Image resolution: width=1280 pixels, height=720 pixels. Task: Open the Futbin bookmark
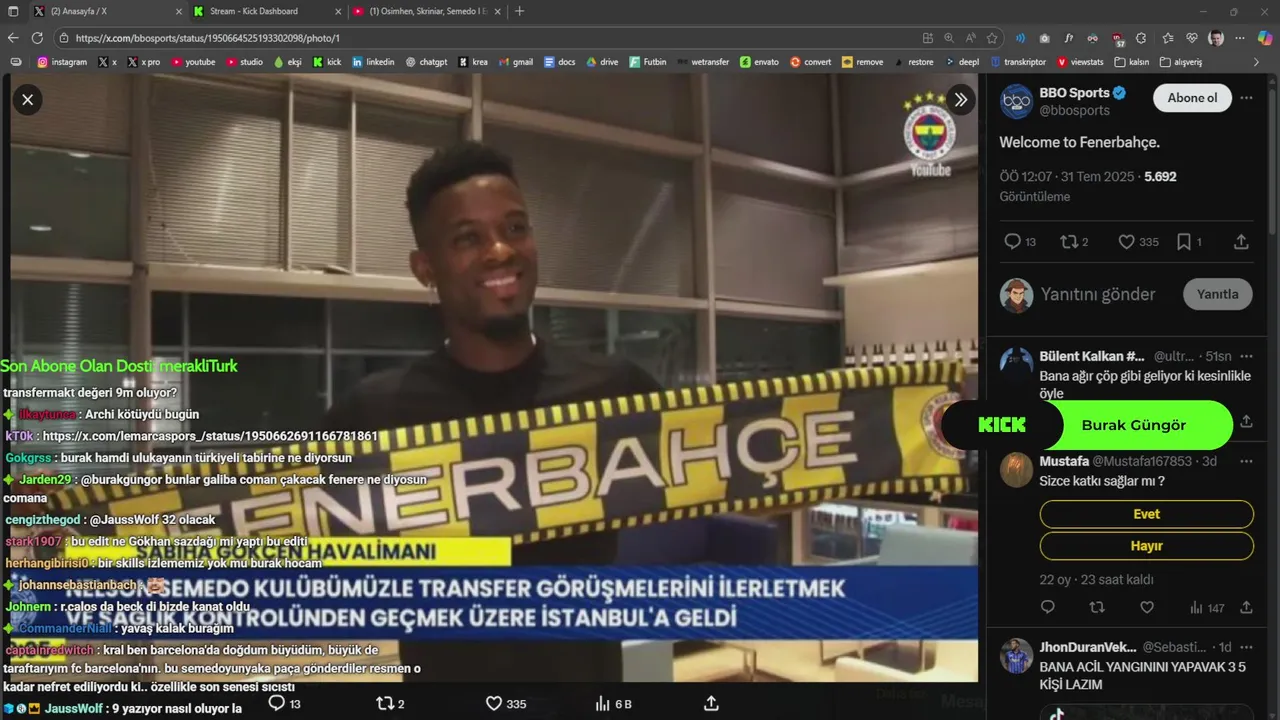(648, 62)
